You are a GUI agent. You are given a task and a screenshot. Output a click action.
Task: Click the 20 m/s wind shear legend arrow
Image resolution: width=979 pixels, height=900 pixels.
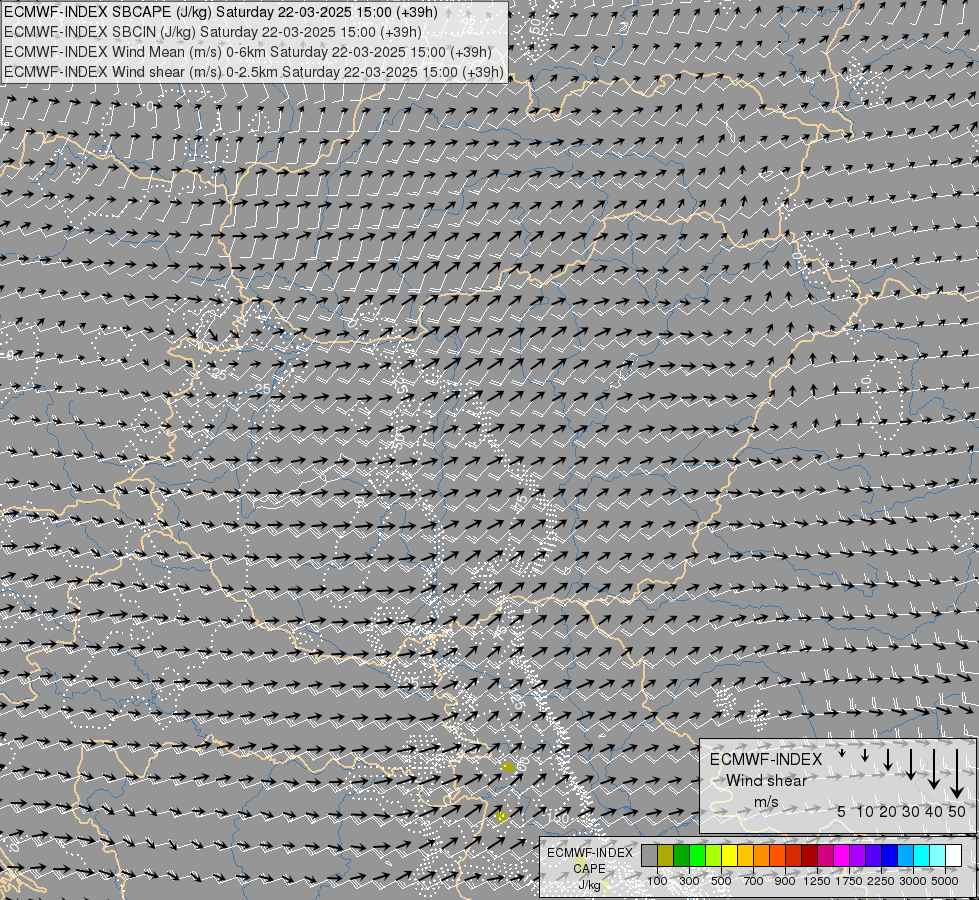(x=888, y=759)
